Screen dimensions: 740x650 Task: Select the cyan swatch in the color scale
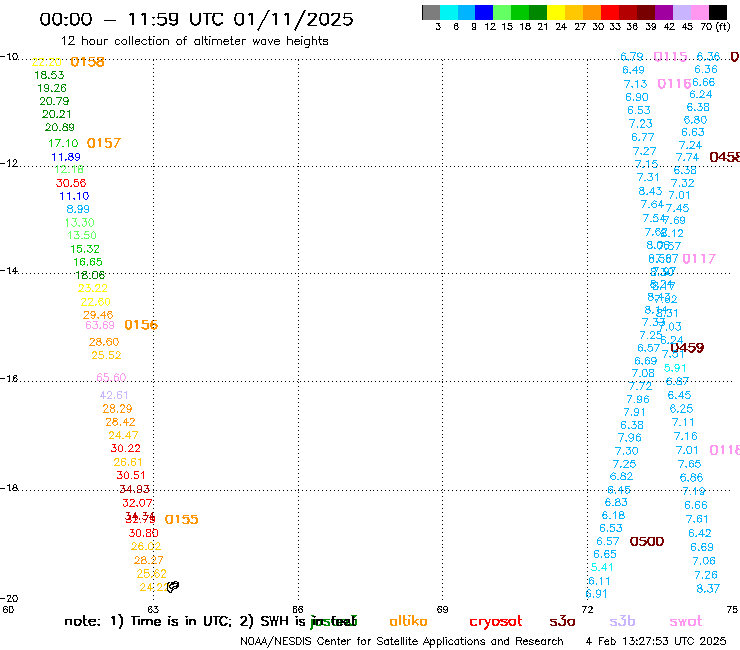pos(448,12)
